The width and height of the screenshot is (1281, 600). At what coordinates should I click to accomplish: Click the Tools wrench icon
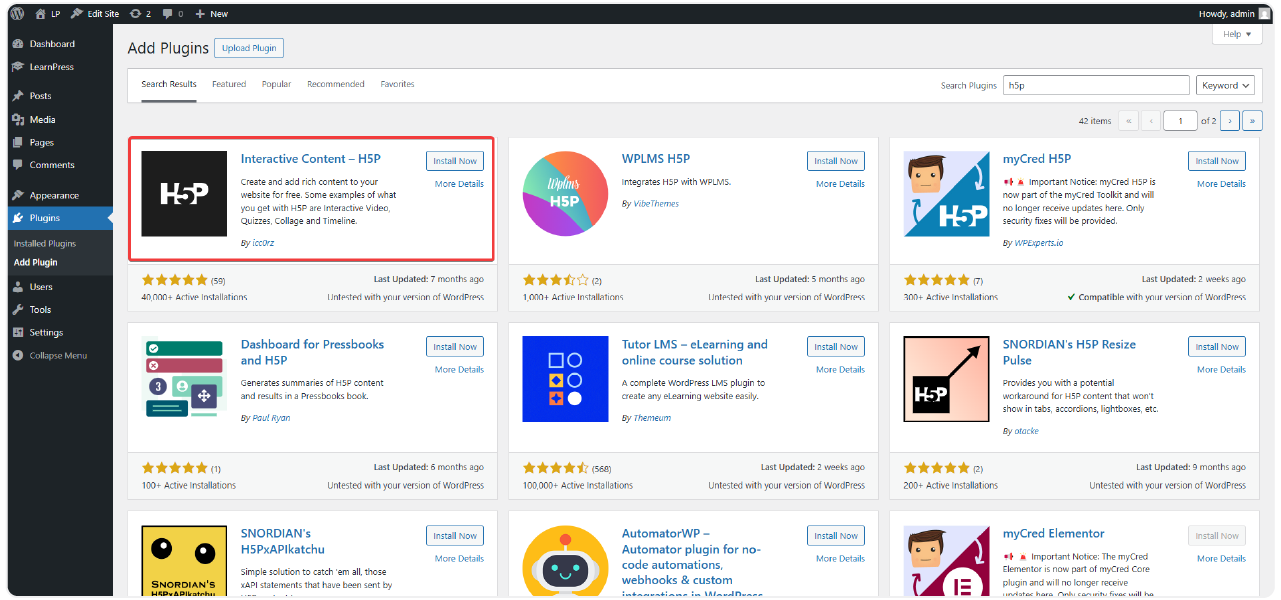pyautogui.click(x=18, y=310)
